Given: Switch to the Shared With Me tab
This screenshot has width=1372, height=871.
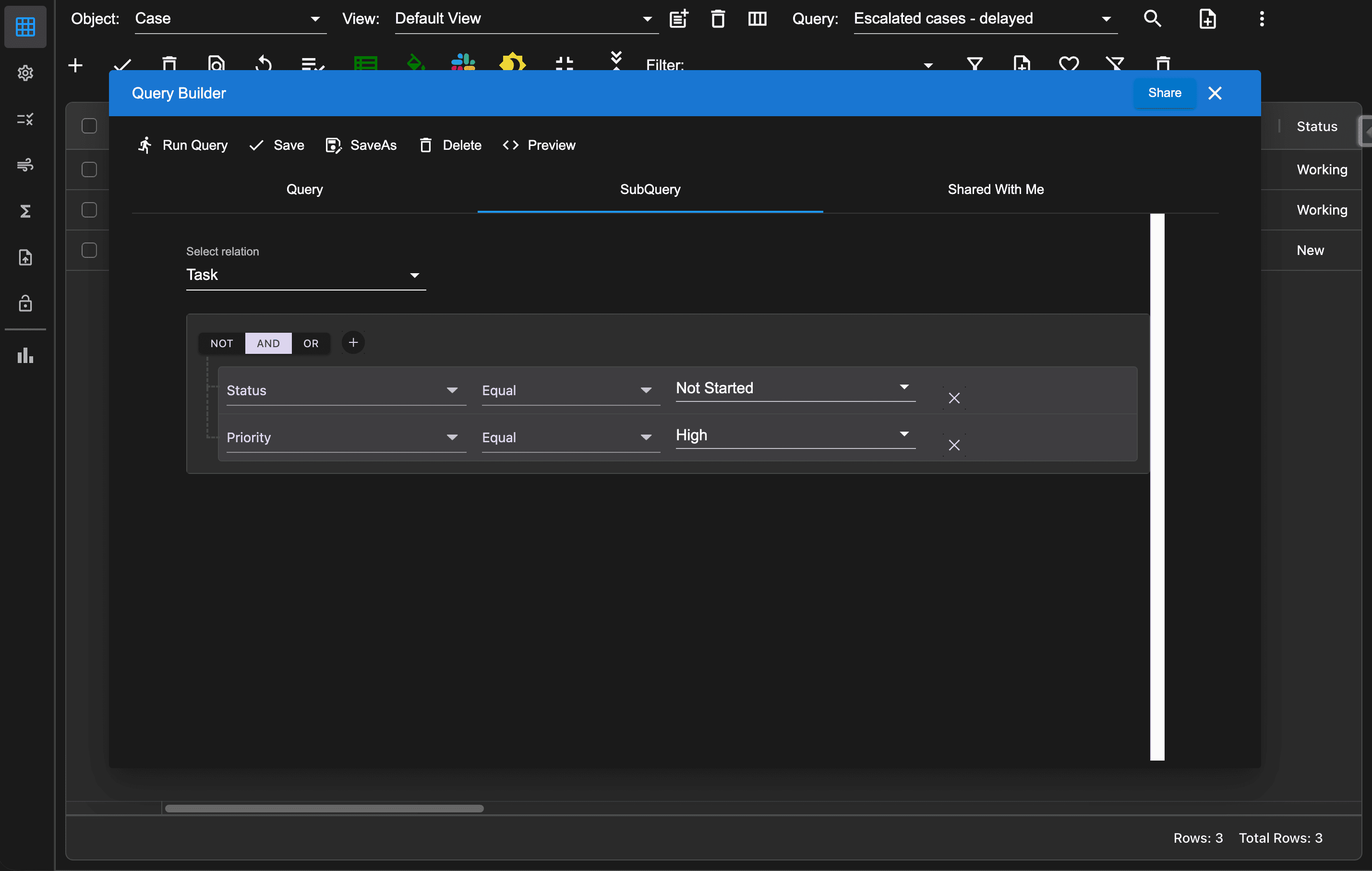Looking at the screenshot, I should click(x=995, y=189).
